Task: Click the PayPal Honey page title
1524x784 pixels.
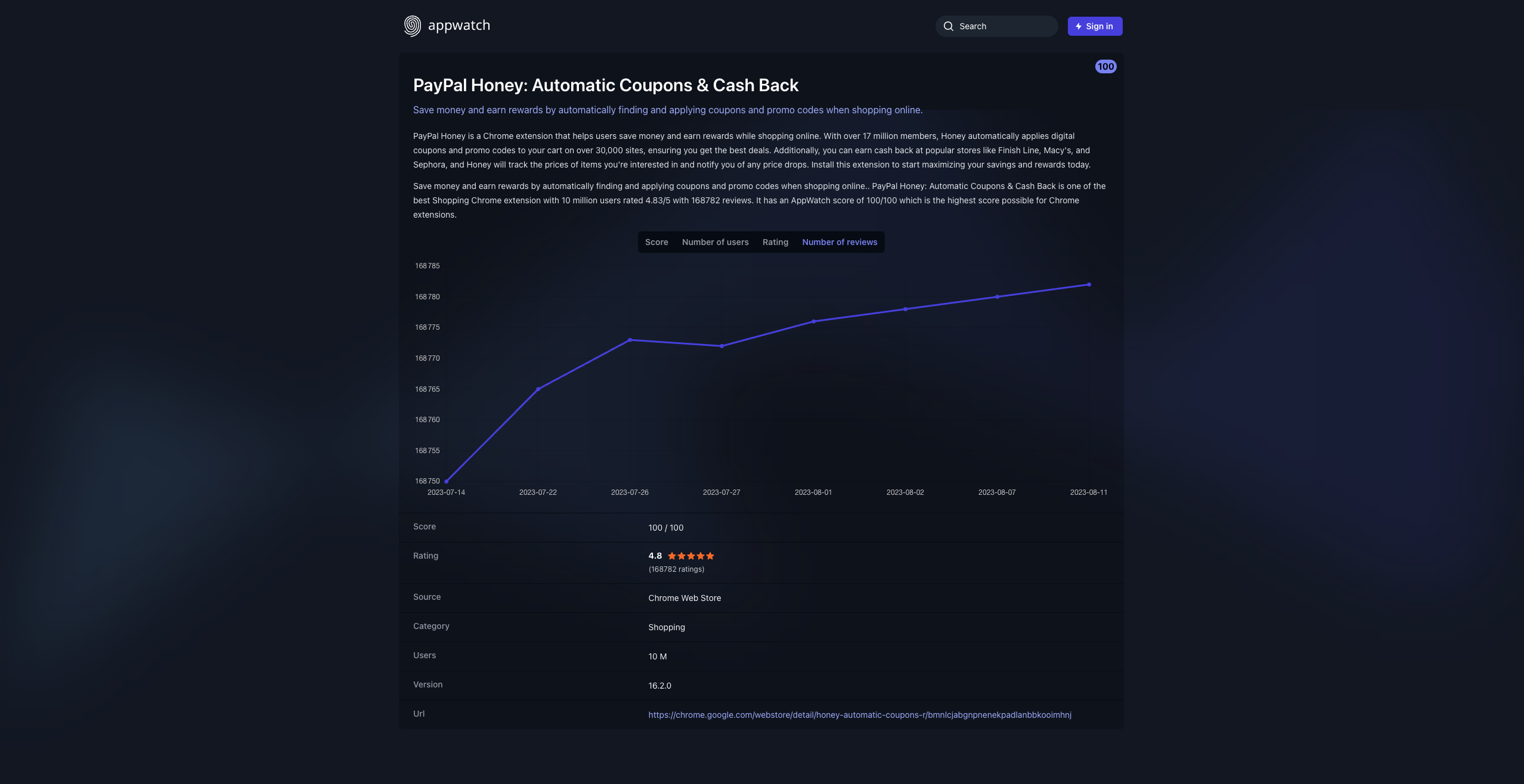Action: coord(606,85)
